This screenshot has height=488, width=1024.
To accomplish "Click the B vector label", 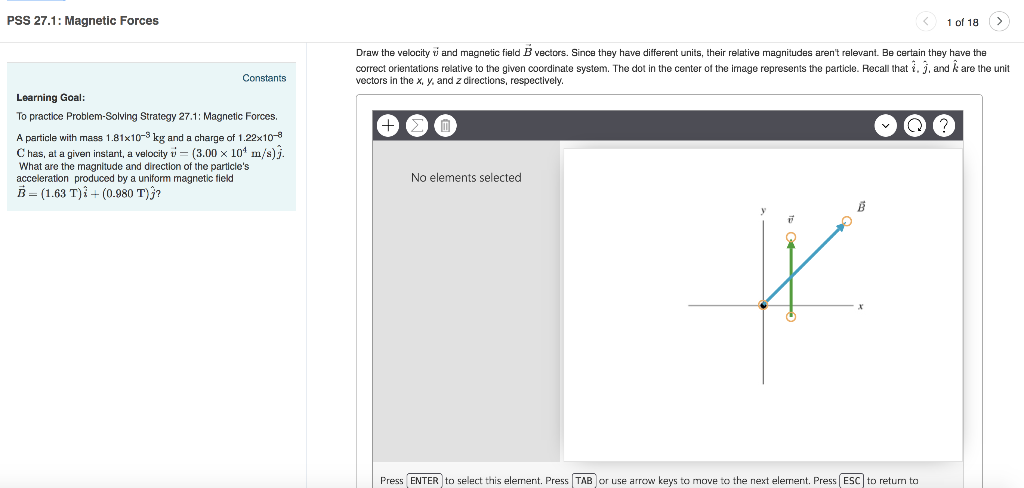I will 861,206.
